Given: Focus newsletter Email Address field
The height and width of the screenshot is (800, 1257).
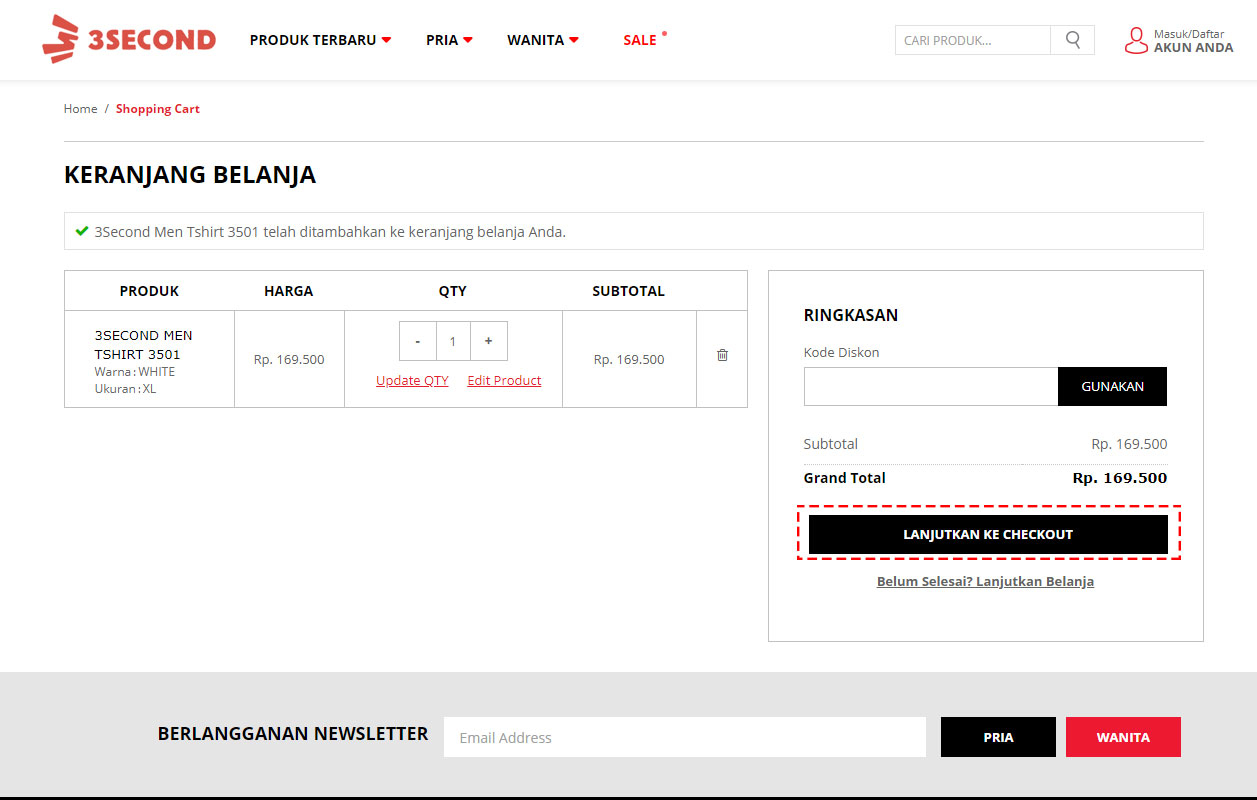Looking at the screenshot, I should pos(685,737).
